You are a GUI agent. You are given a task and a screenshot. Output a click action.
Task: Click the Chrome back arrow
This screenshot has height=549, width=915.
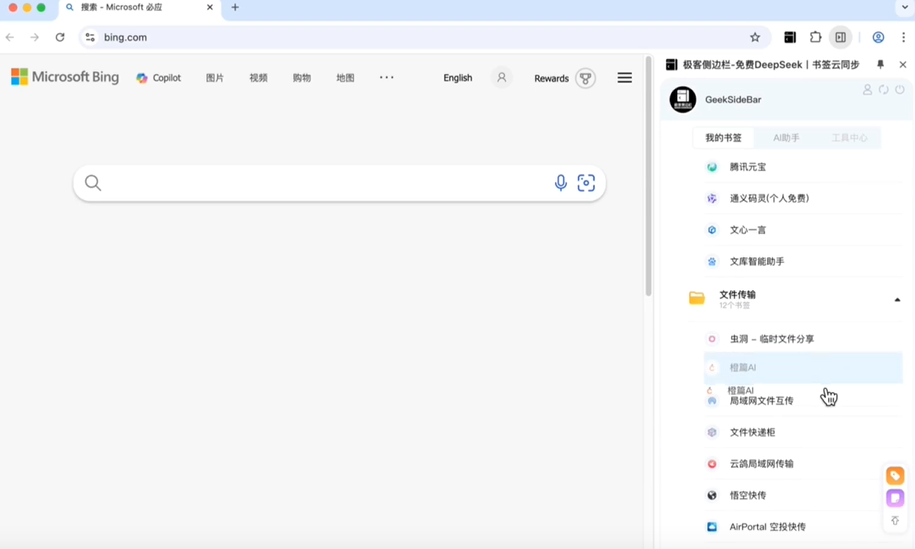click(10, 37)
